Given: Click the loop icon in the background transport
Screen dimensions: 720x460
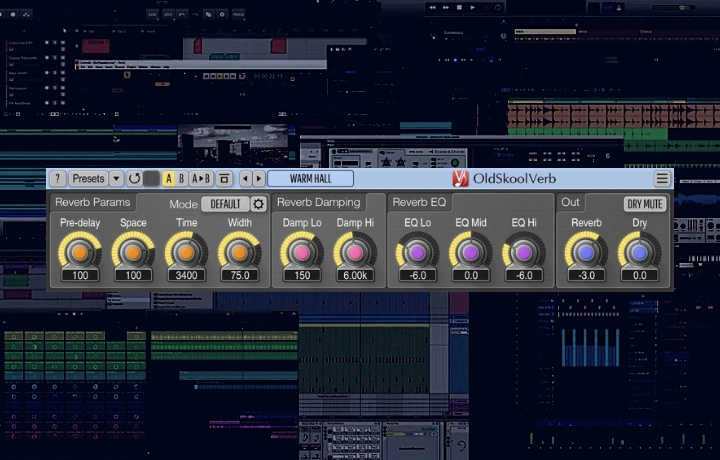Looking at the screenshot, I should pyautogui.click(x=498, y=7).
